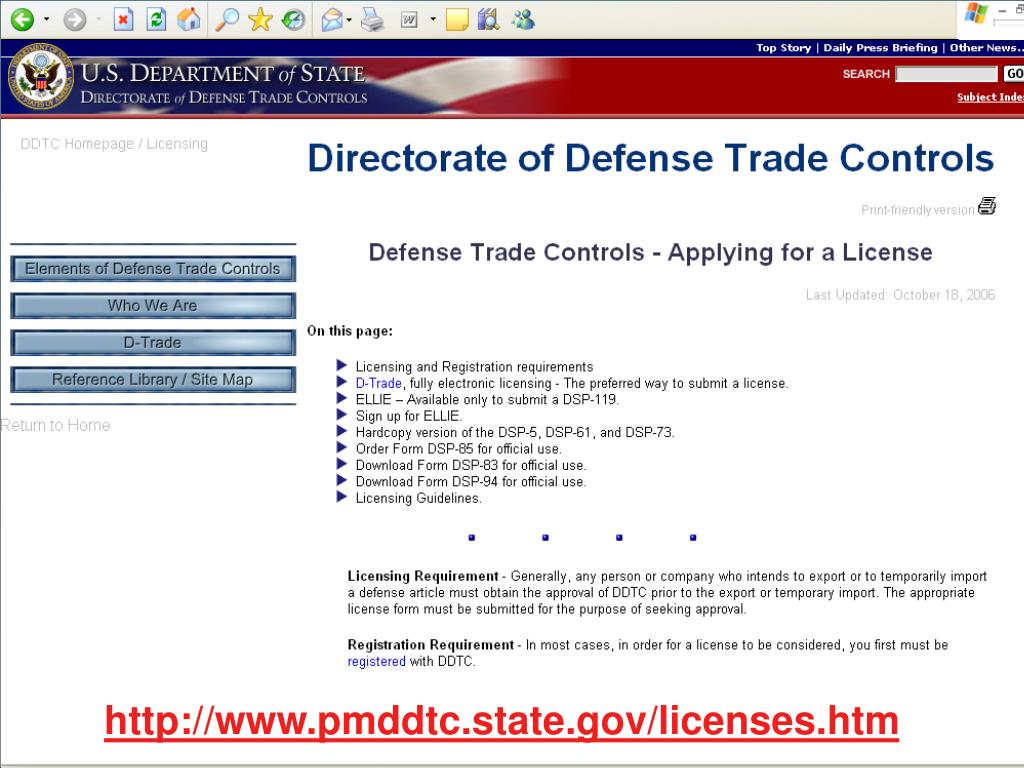Open Elements of Defense Trade Controls menu
This screenshot has width=1024, height=768.
[x=153, y=268]
